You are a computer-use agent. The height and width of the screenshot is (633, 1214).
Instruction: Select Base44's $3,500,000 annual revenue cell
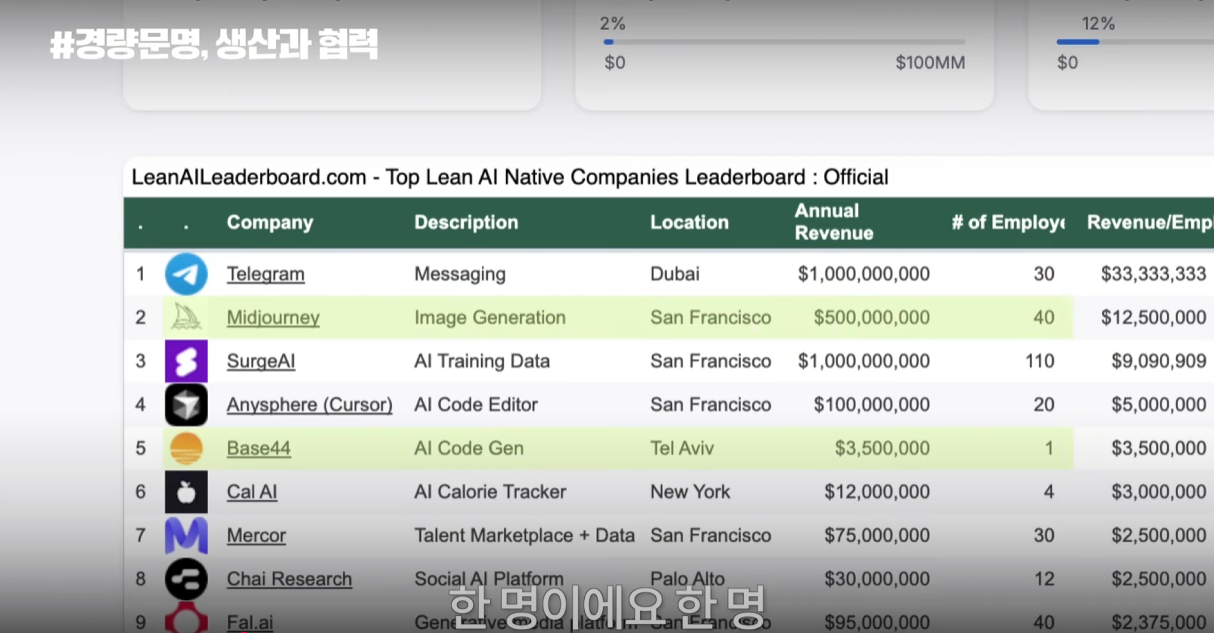pyautogui.click(x=882, y=448)
